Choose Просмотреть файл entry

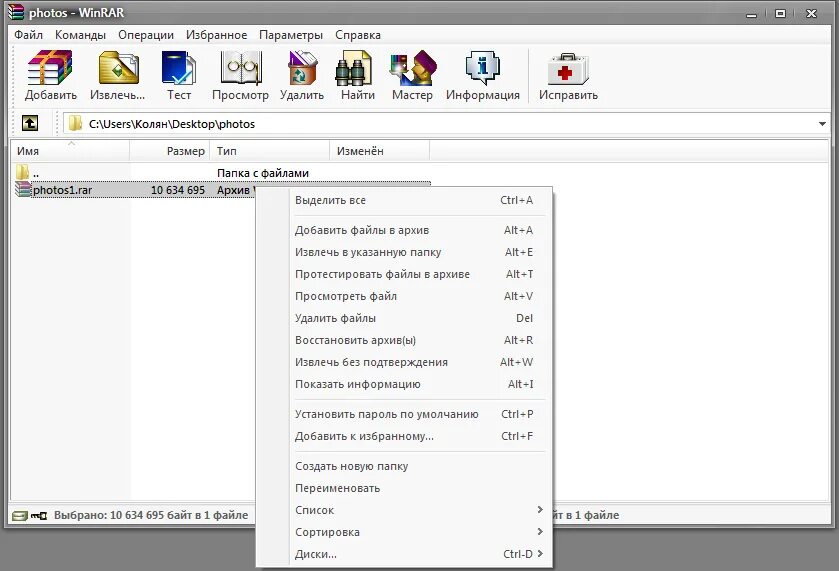[414, 296]
